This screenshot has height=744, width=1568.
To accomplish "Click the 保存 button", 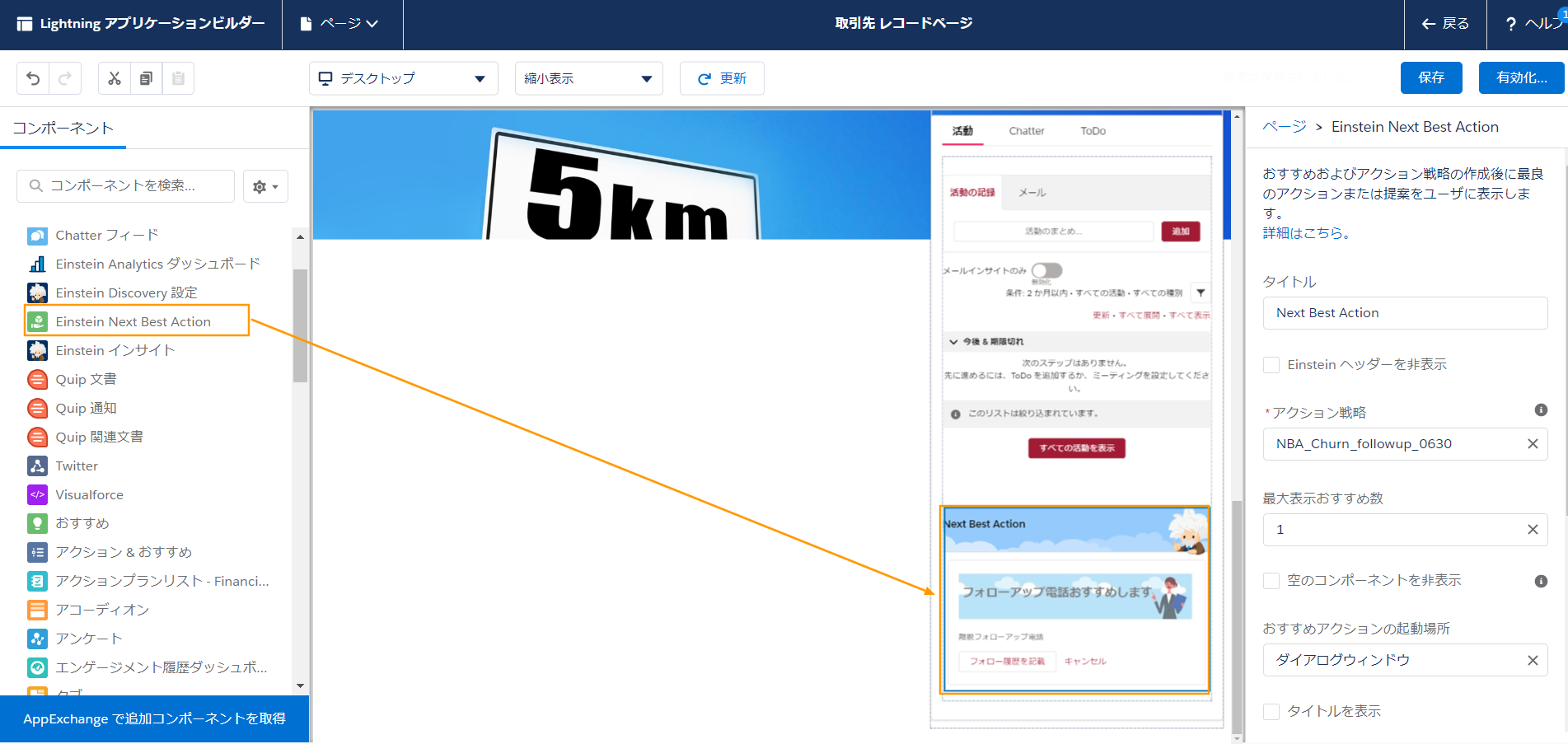I will click(1430, 77).
